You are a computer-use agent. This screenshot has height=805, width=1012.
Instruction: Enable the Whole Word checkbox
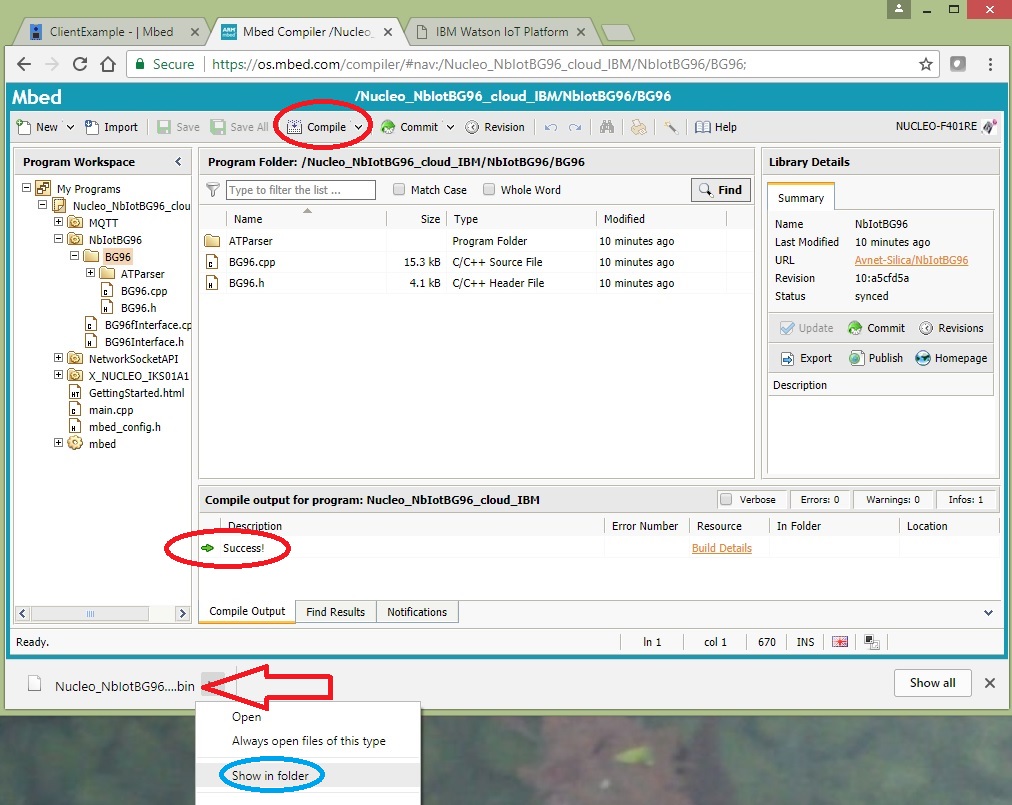click(x=489, y=189)
